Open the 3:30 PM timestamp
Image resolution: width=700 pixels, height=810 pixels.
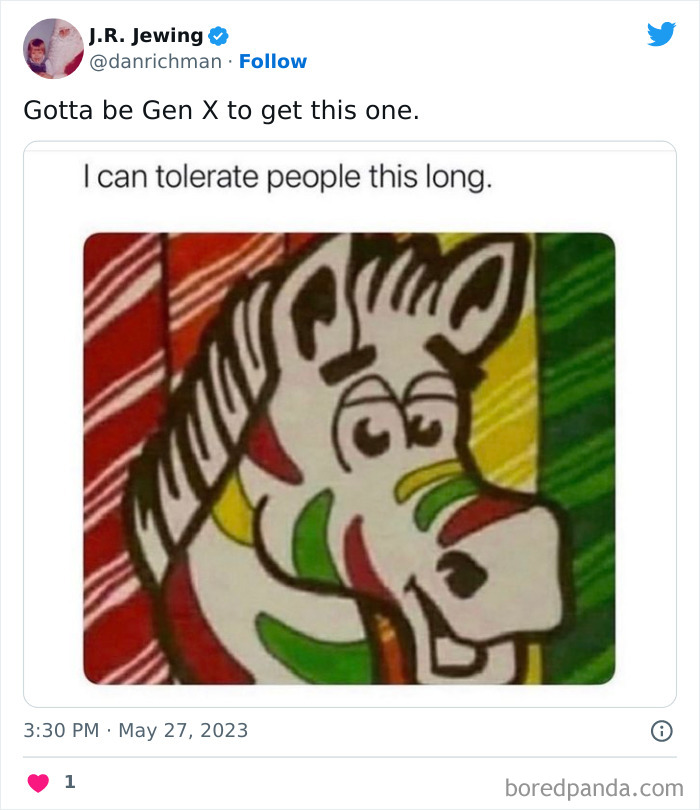click(x=61, y=730)
